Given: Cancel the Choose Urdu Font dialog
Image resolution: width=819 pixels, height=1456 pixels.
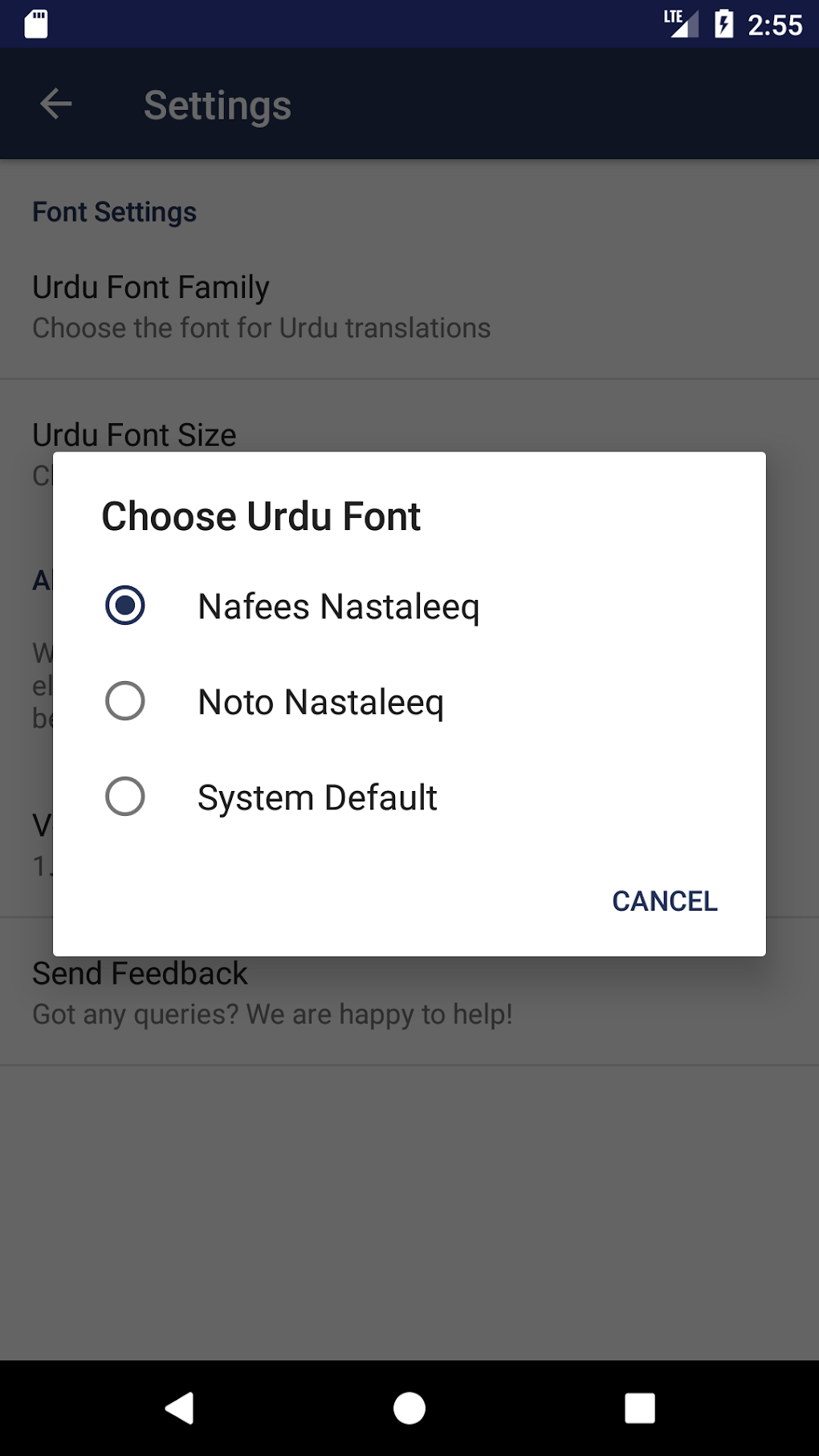Looking at the screenshot, I should [664, 901].
